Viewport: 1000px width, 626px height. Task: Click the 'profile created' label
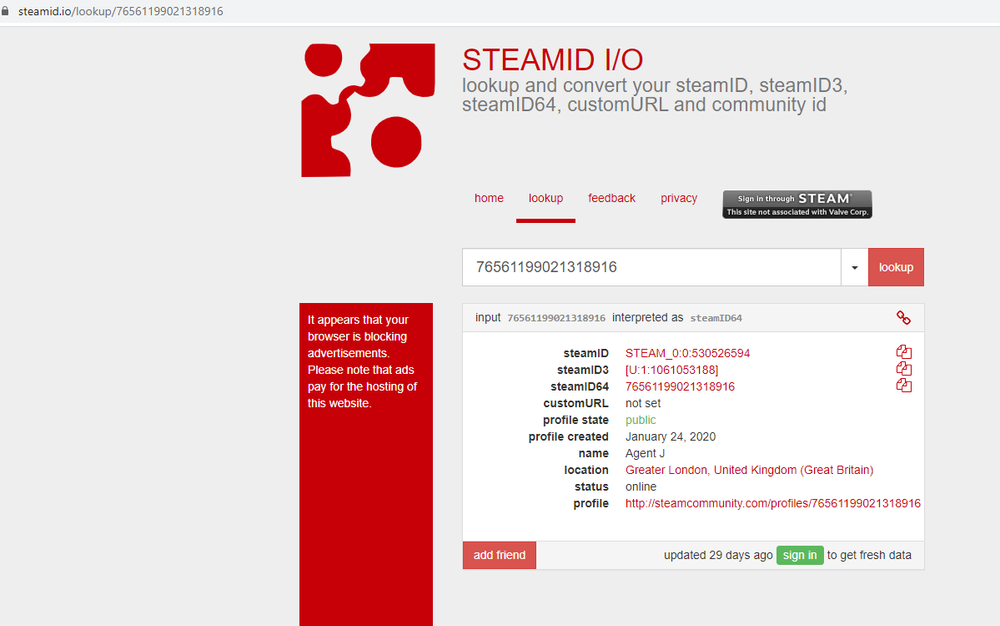point(568,437)
